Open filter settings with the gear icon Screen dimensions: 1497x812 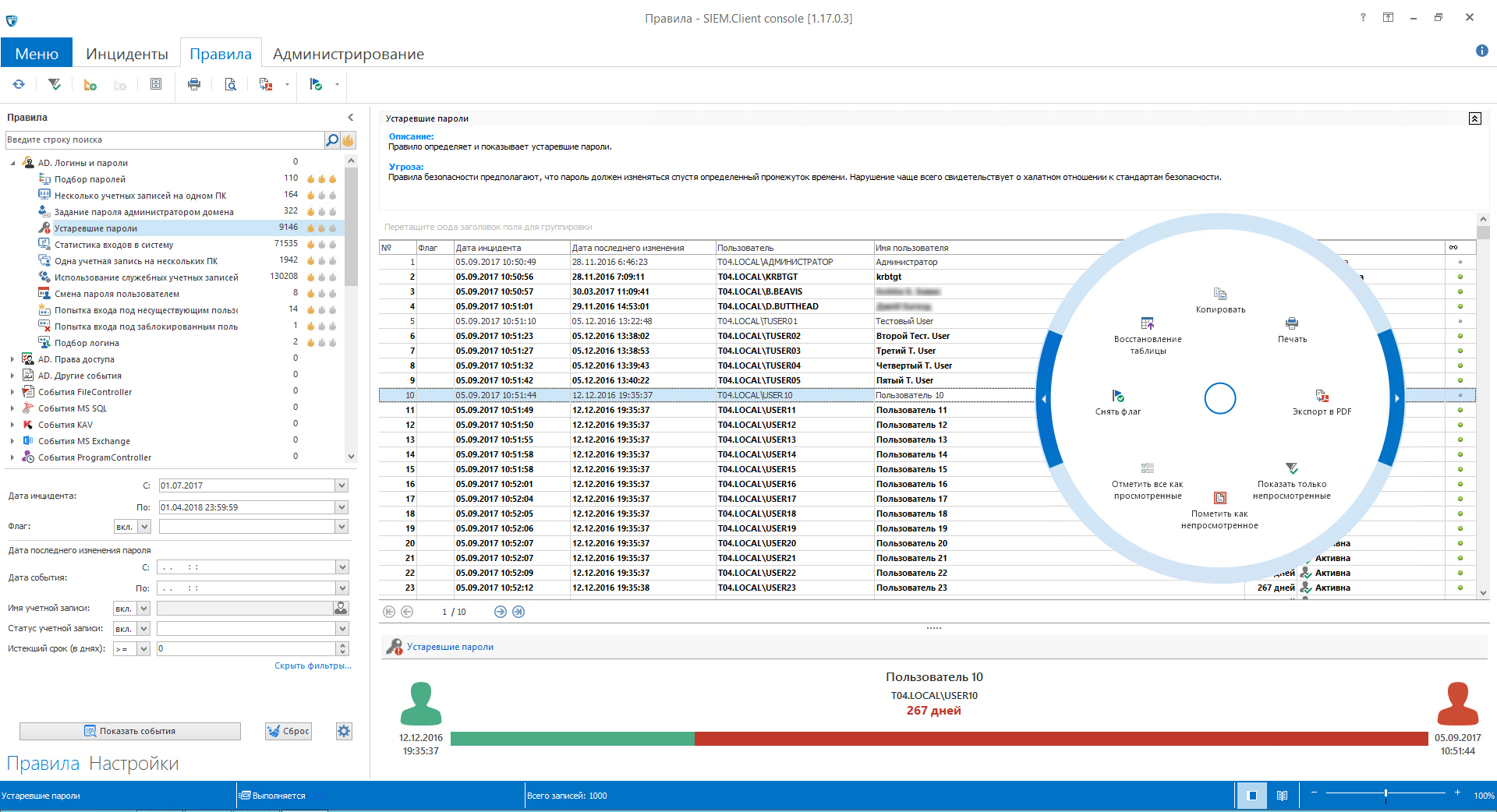344,731
